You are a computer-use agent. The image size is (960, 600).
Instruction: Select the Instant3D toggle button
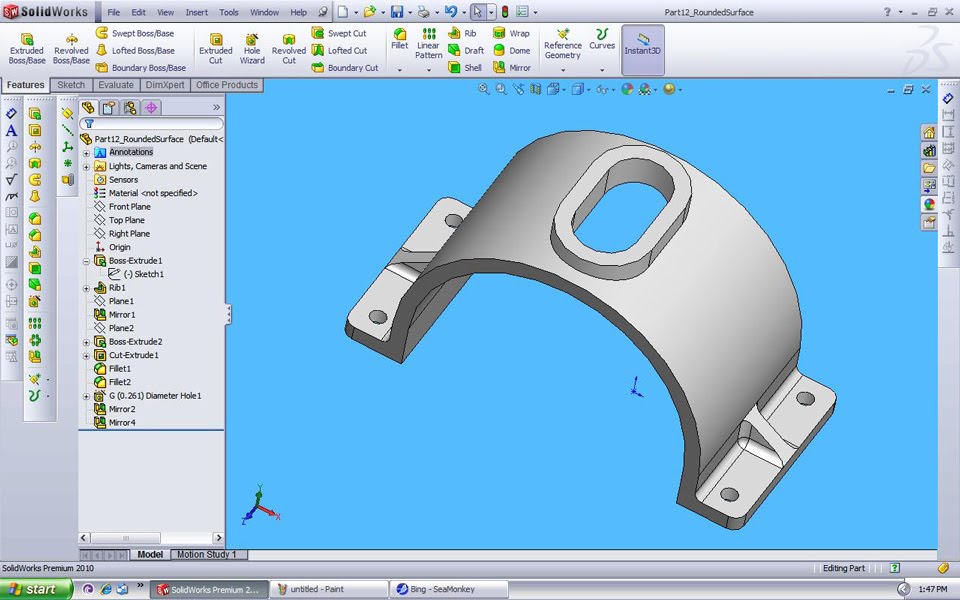click(x=643, y=45)
